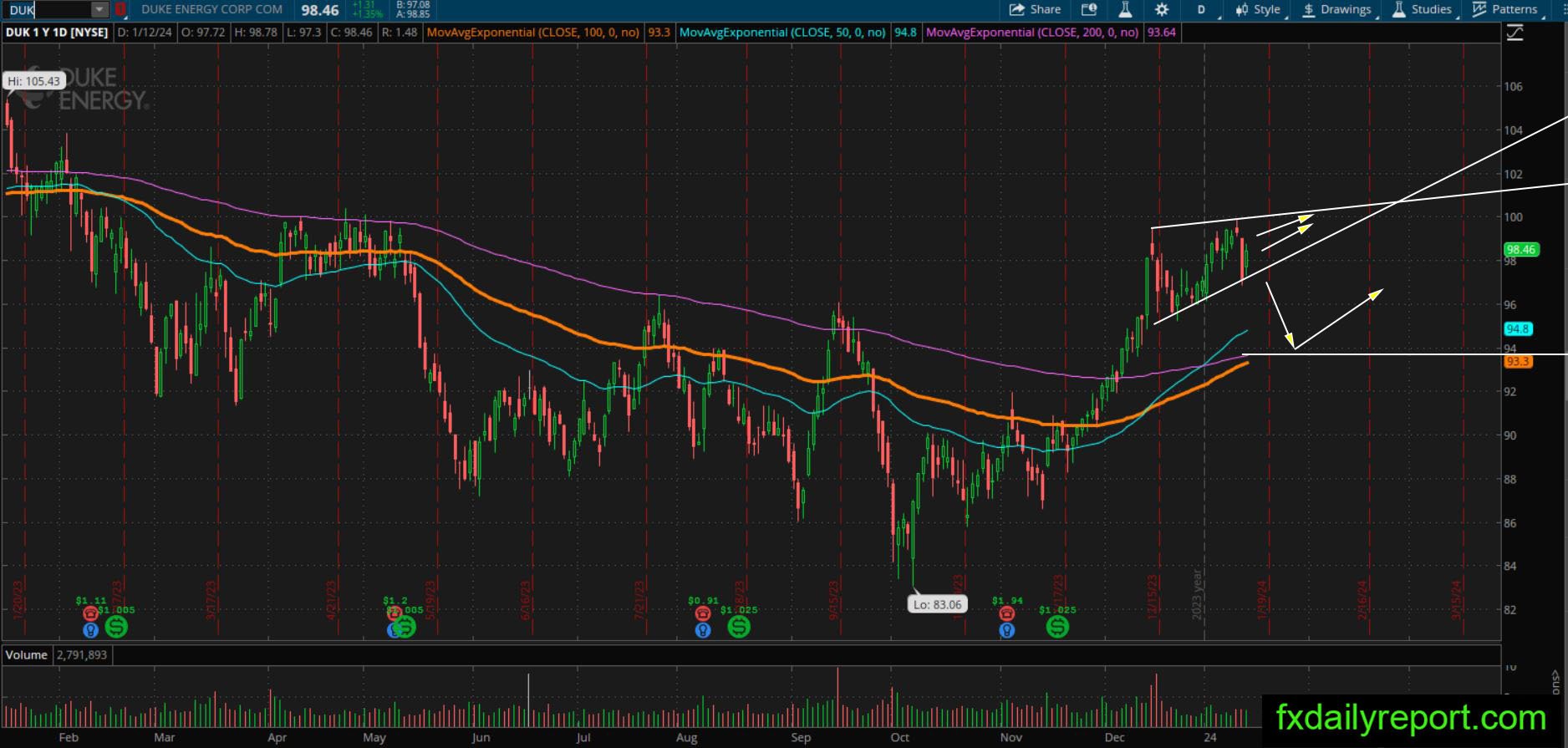Click the Lo: 83.06 price bubble
1568x748 pixels.
(937, 604)
